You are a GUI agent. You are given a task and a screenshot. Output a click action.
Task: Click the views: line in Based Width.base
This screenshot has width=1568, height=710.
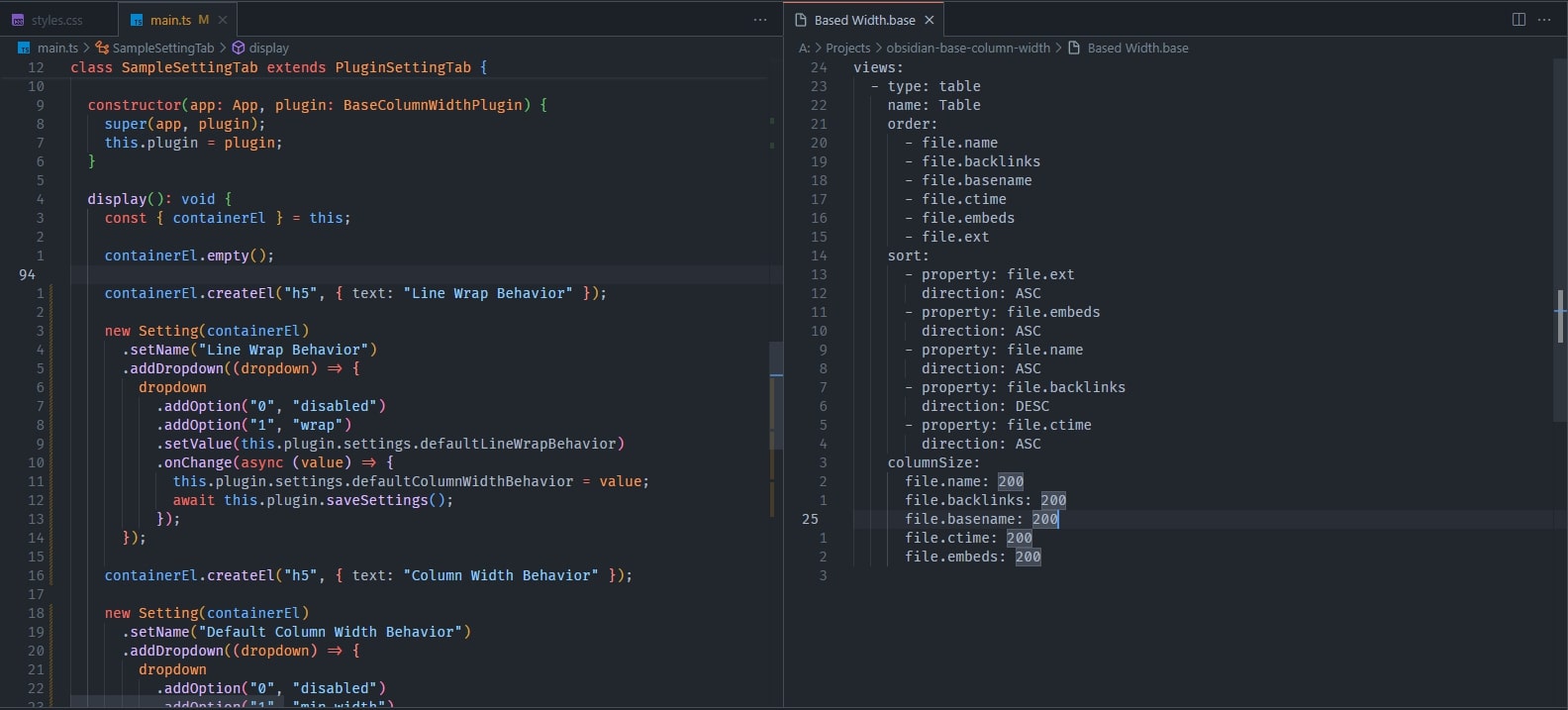878,67
